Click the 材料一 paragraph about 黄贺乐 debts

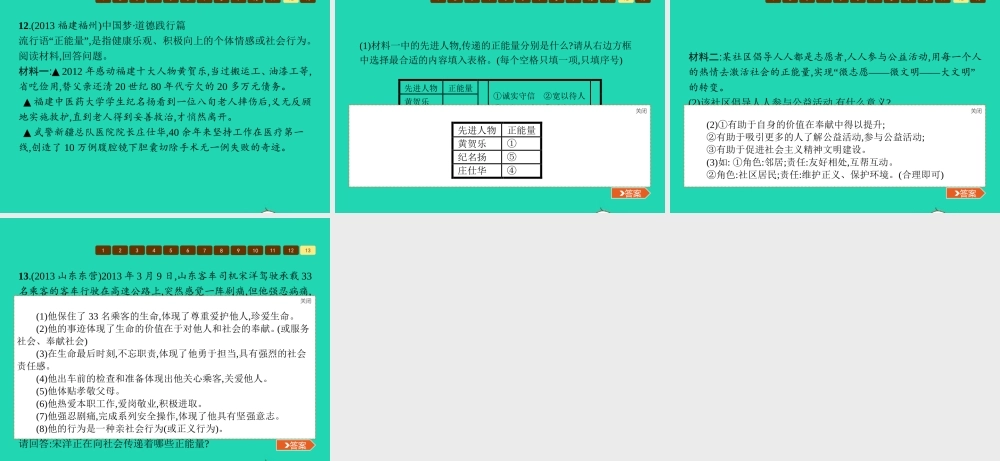click(x=165, y=78)
